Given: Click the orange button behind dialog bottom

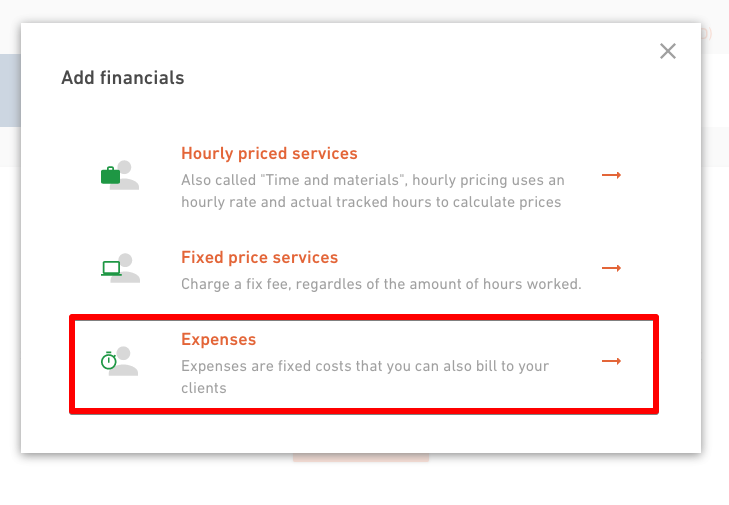Looking at the screenshot, I should click(x=361, y=458).
